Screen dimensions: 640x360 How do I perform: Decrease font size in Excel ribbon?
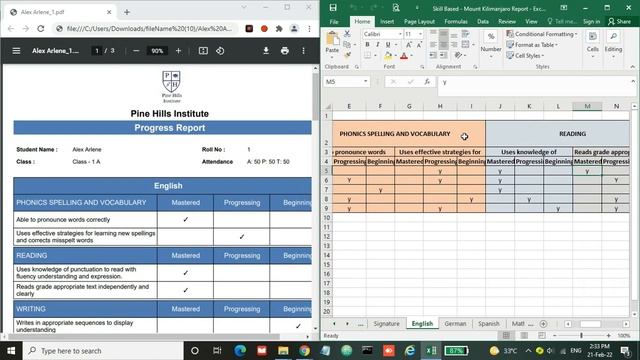pos(420,44)
